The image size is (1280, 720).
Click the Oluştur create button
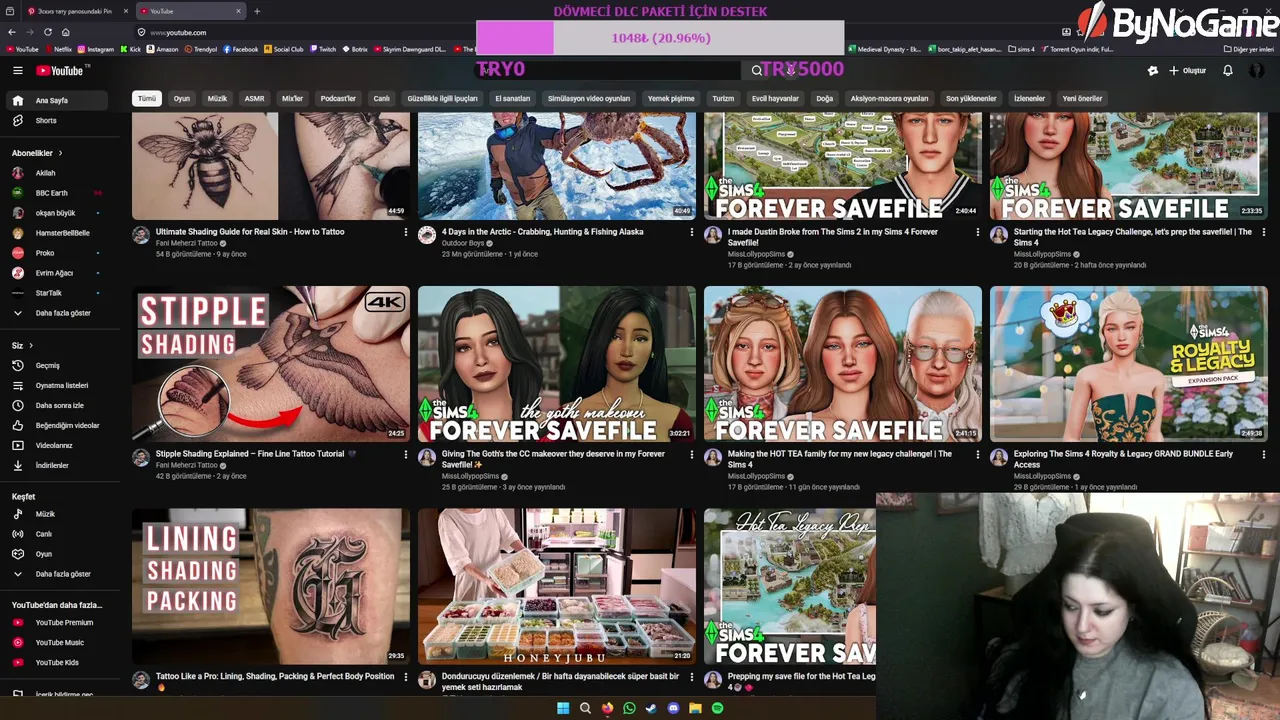pyautogui.click(x=1188, y=71)
